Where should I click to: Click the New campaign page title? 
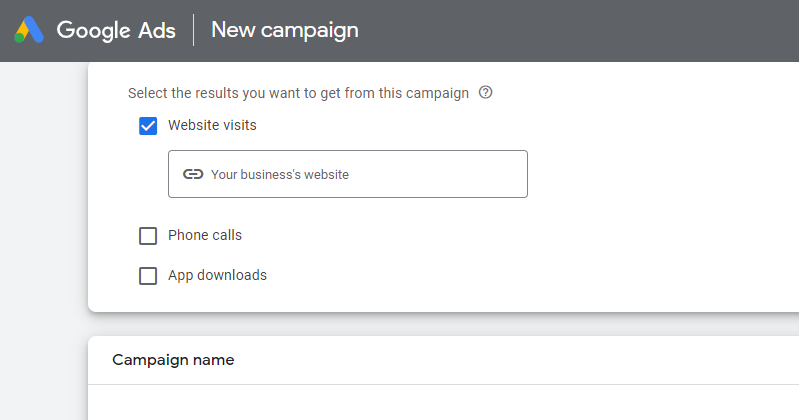pyautogui.click(x=284, y=30)
